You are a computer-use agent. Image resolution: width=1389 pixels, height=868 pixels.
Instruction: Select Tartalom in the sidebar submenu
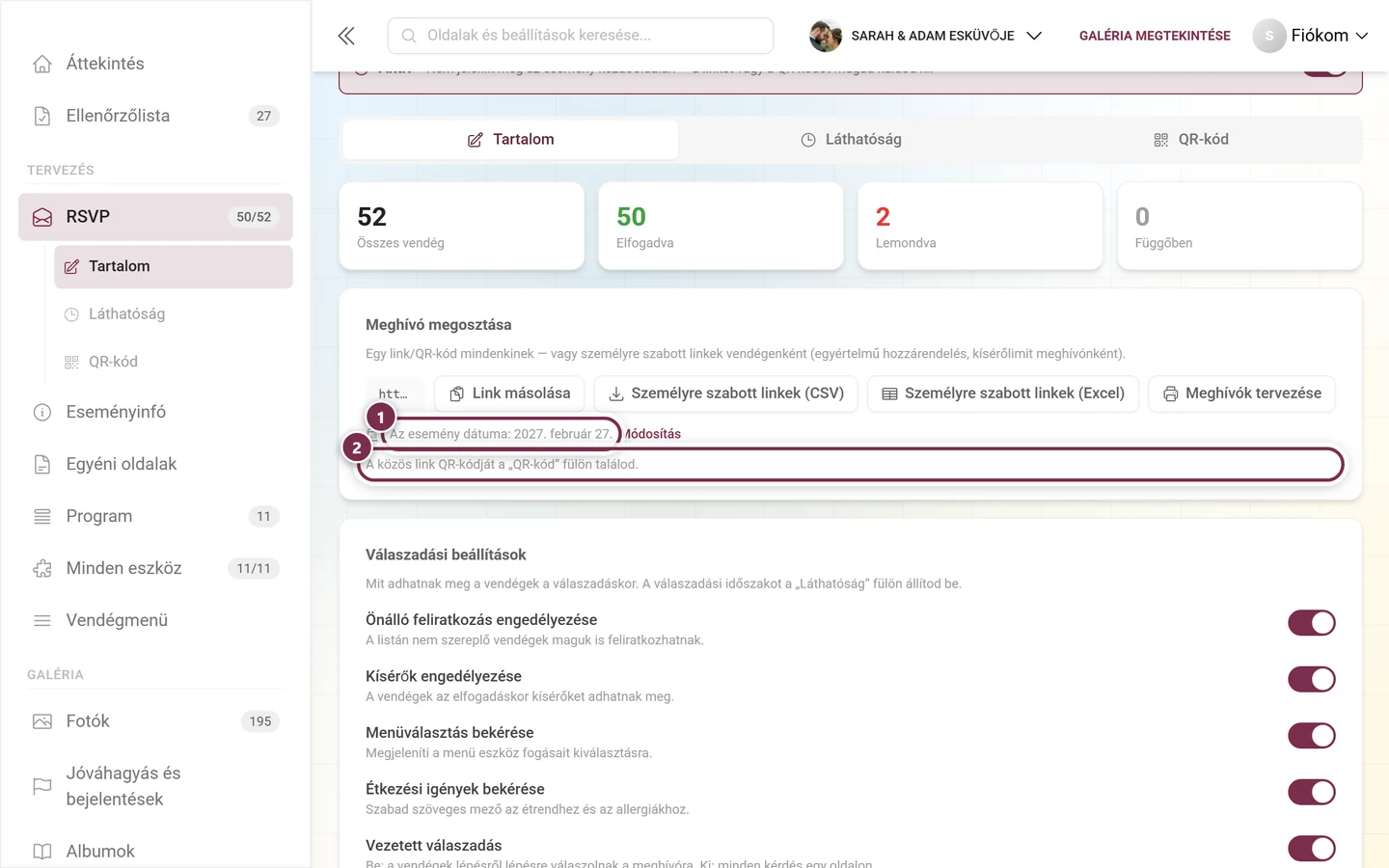coord(174,267)
